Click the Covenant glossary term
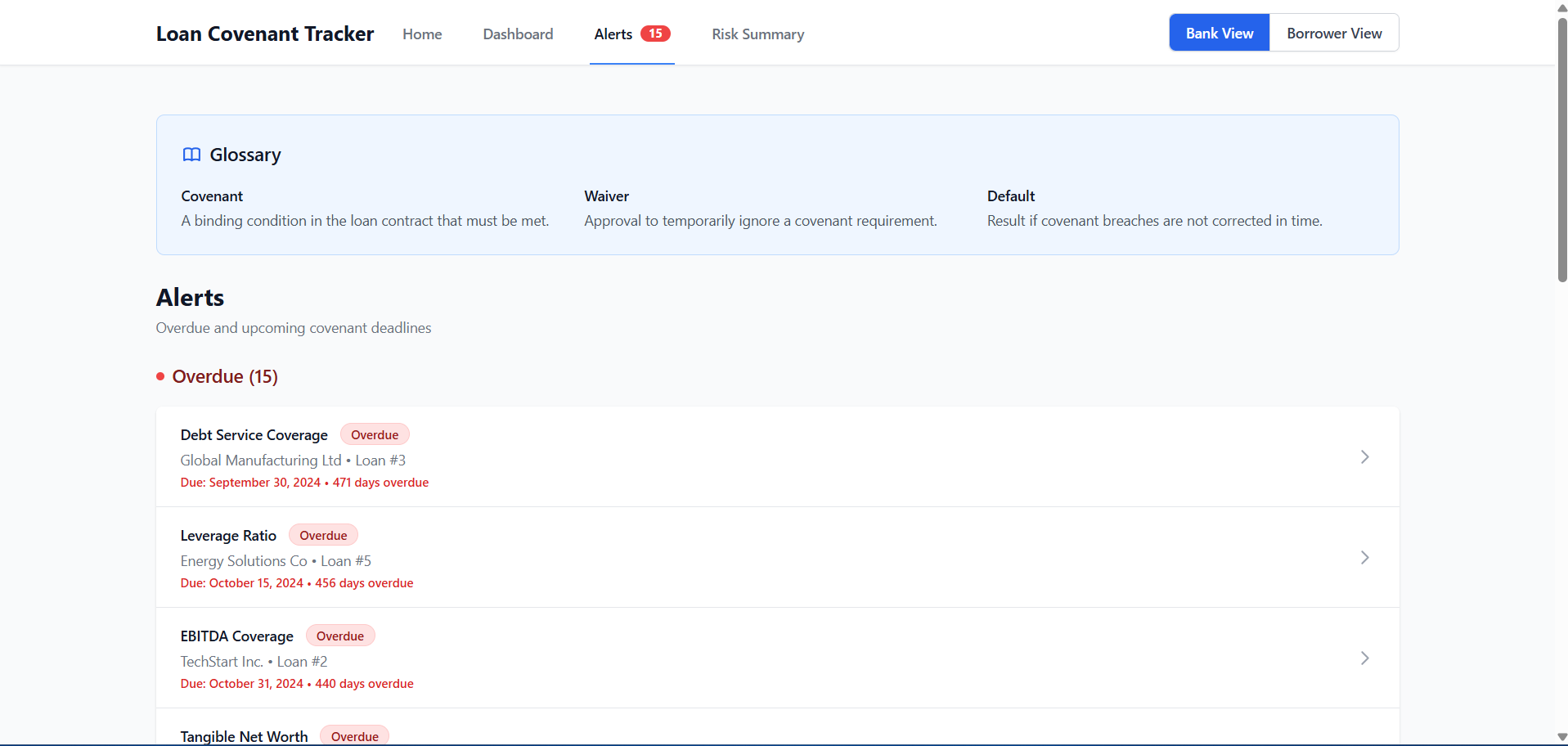 [x=212, y=196]
